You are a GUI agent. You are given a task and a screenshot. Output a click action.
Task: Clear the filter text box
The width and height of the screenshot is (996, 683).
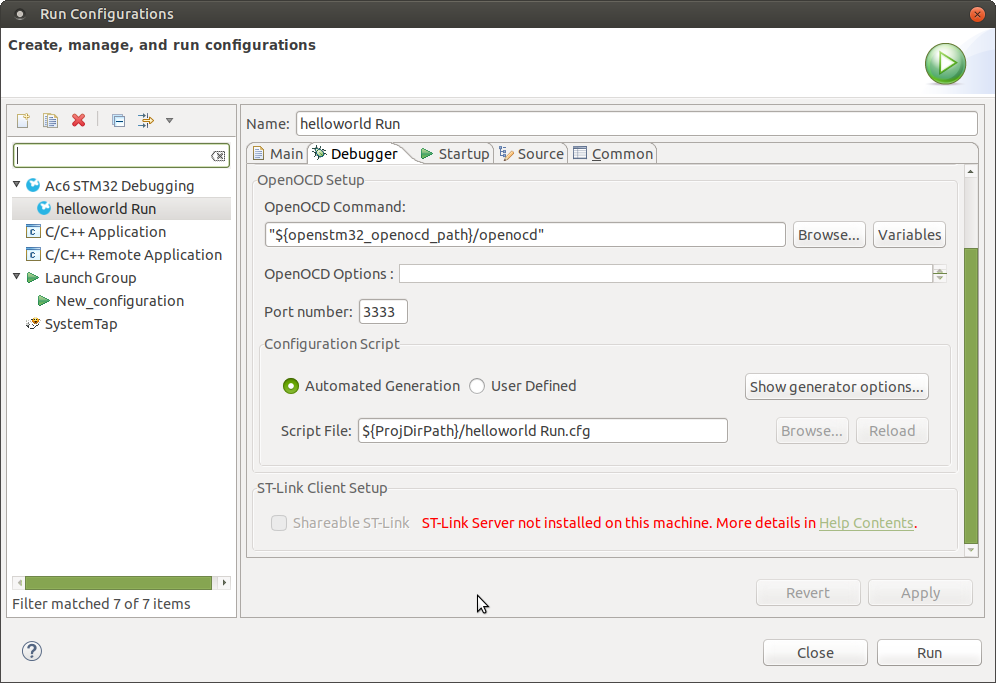point(218,156)
